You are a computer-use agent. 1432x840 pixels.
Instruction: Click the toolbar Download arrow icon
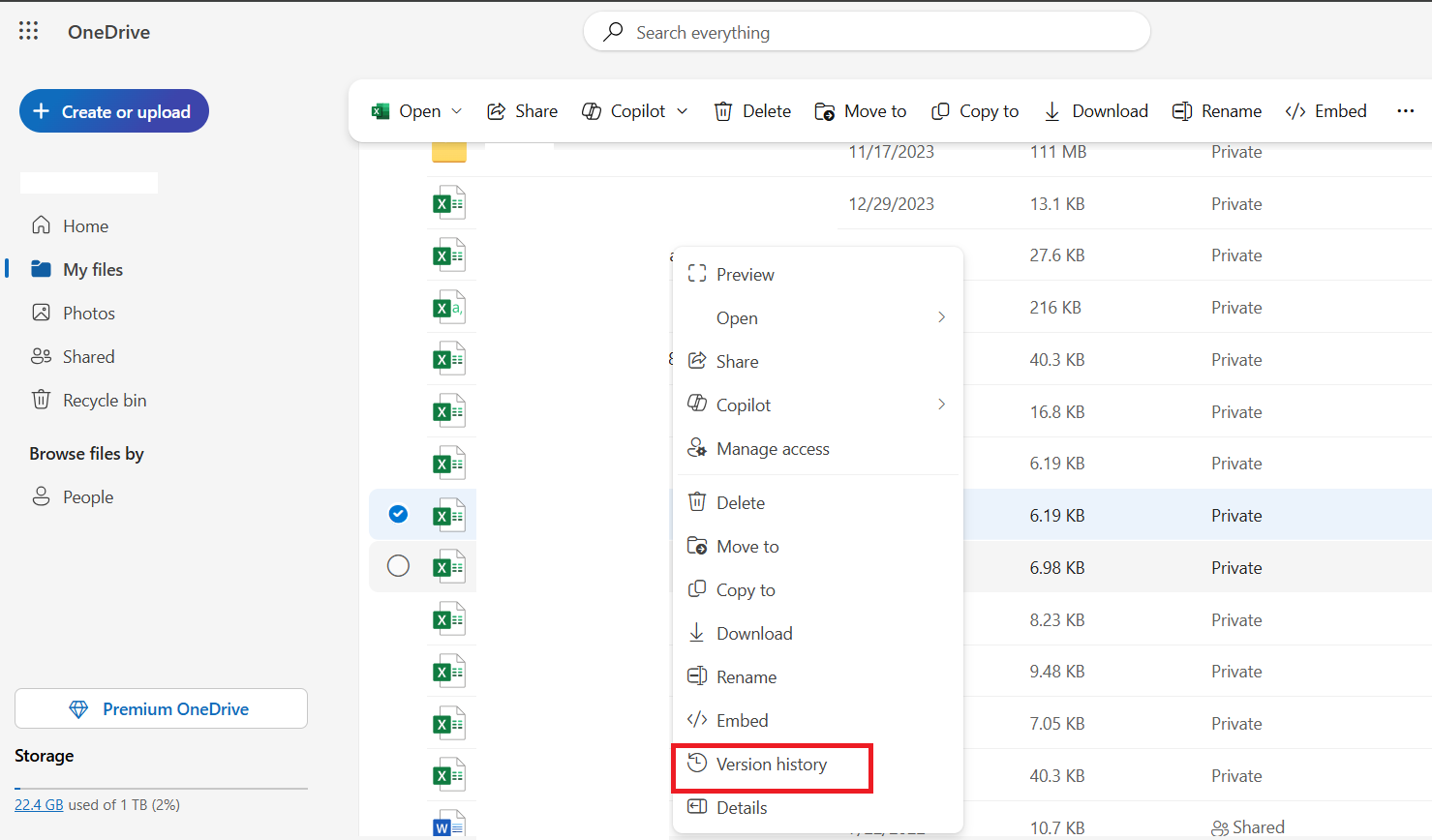[x=1052, y=111]
